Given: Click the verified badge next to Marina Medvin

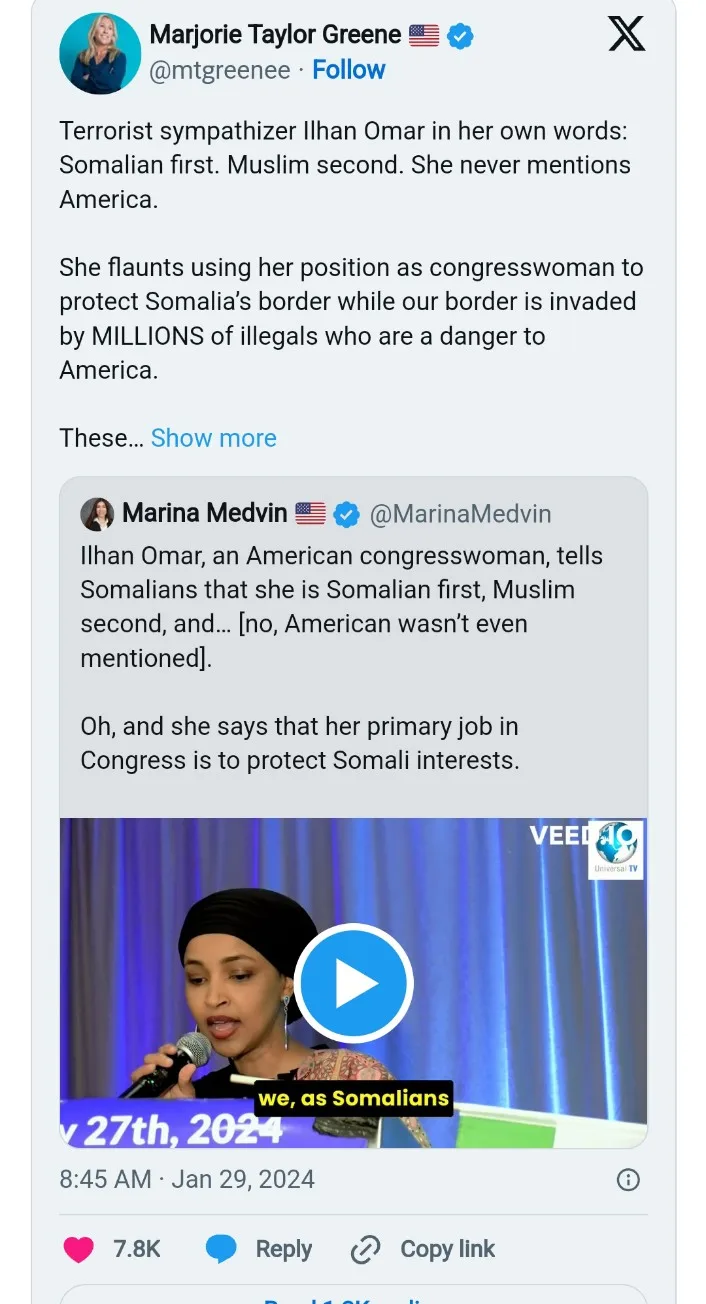Looking at the screenshot, I should click(346, 515).
